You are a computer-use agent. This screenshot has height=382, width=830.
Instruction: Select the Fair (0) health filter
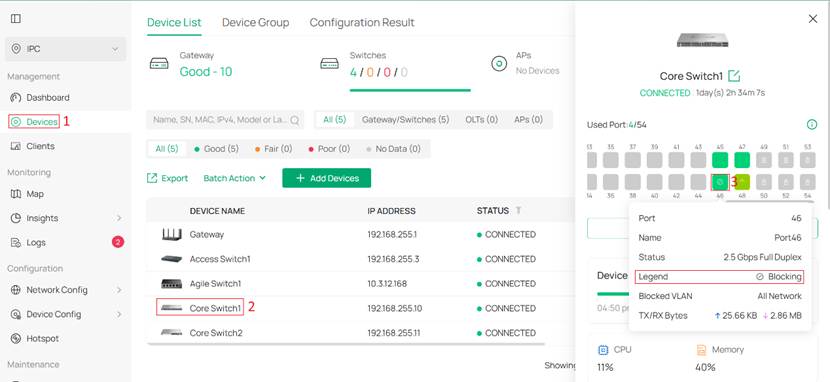click(273, 149)
